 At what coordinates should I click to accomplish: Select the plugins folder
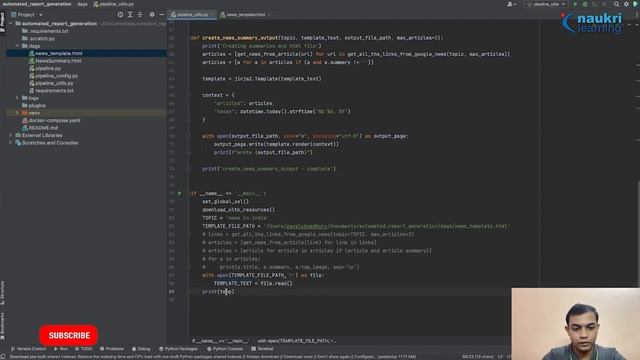click(x=37, y=105)
